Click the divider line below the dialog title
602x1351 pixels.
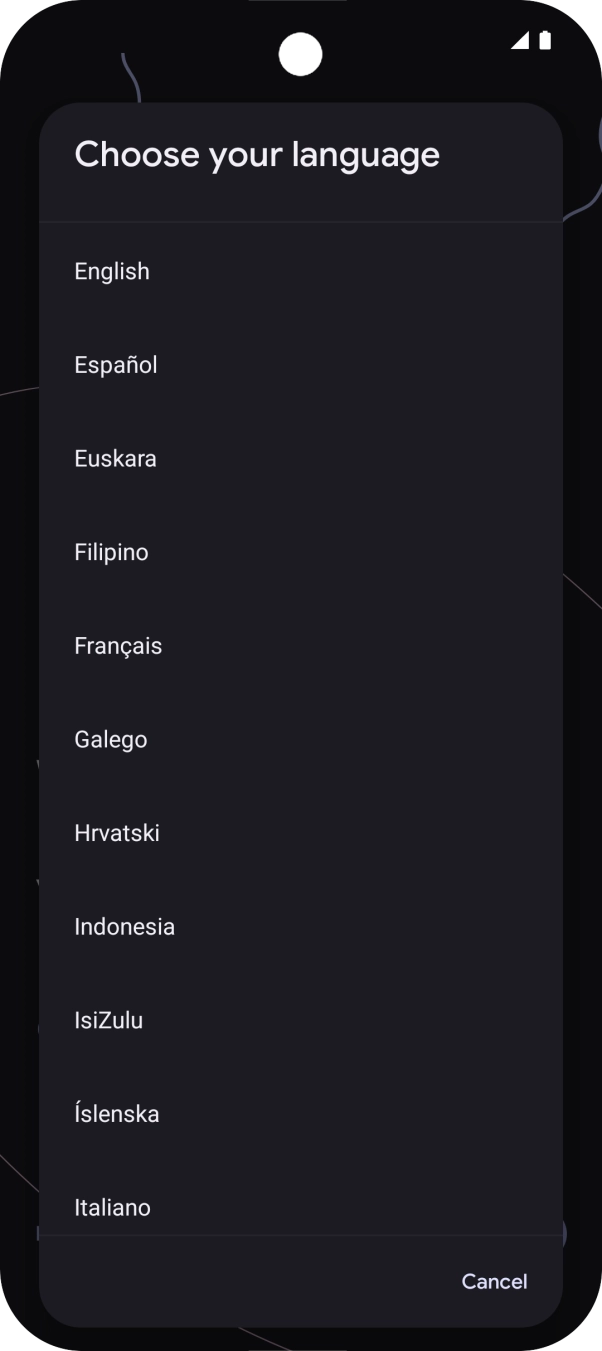coord(300,222)
